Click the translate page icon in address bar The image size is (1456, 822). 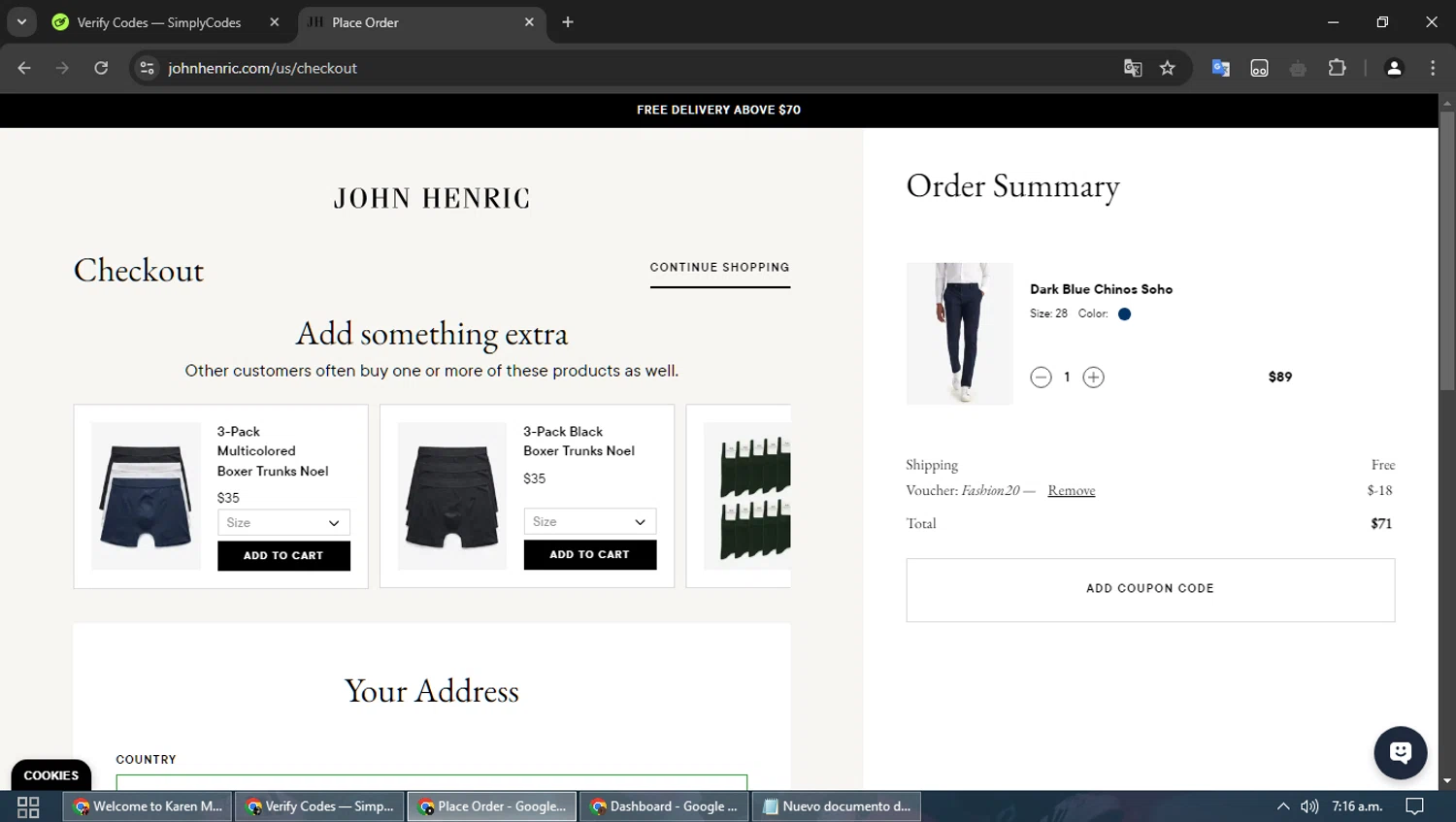(x=1133, y=68)
